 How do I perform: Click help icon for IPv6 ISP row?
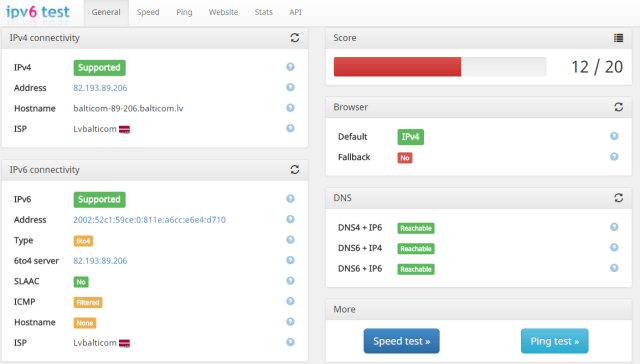click(290, 342)
